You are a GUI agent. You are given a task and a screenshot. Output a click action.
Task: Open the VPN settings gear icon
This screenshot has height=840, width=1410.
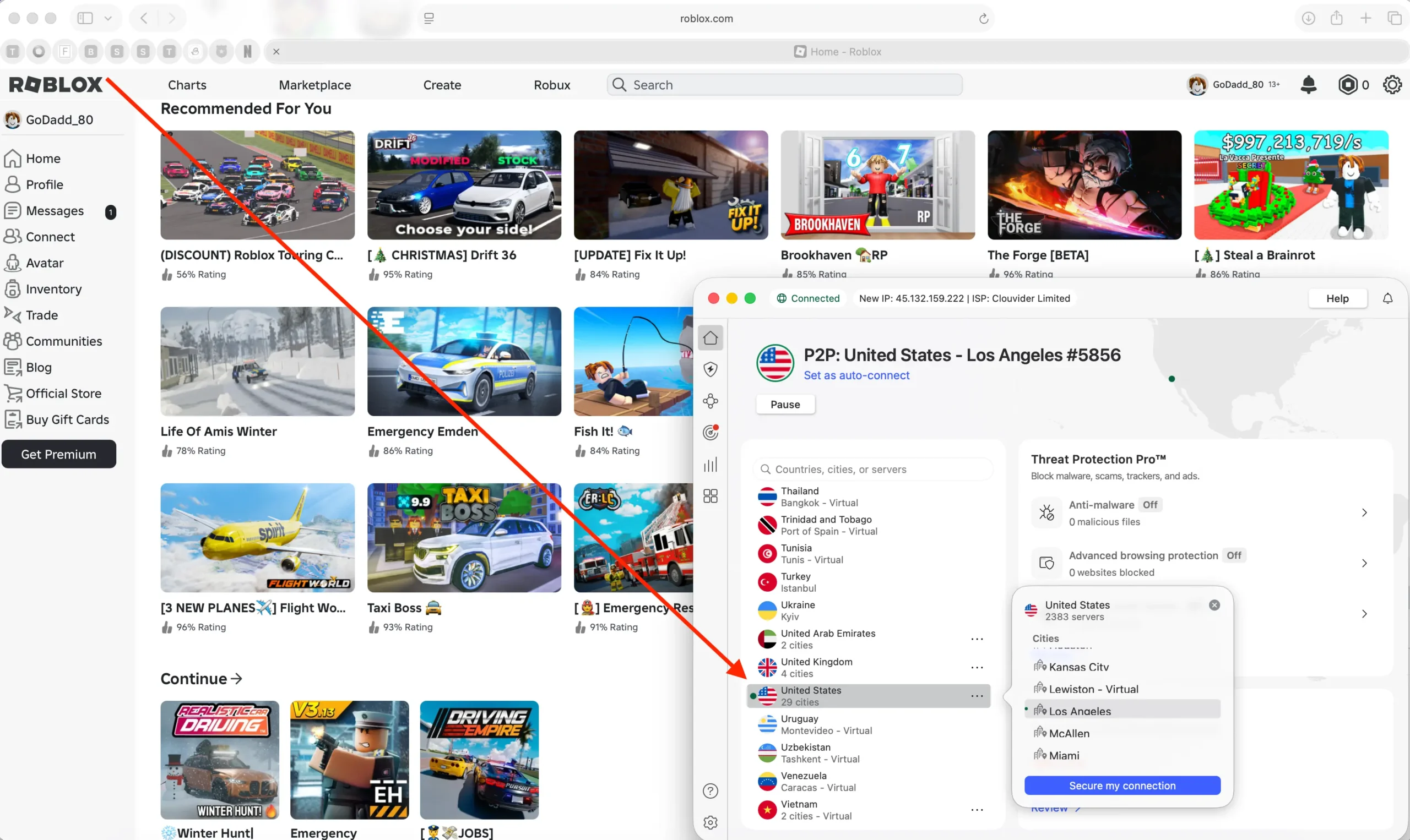pyautogui.click(x=711, y=822)
